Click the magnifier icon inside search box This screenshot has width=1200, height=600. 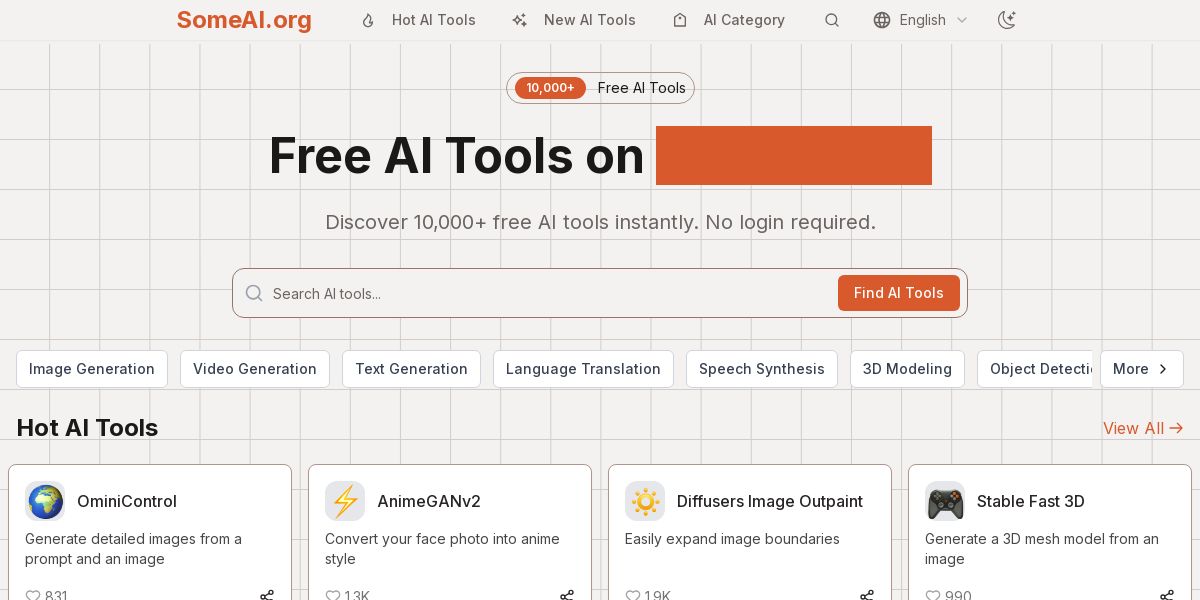click(x=254, y=293)
